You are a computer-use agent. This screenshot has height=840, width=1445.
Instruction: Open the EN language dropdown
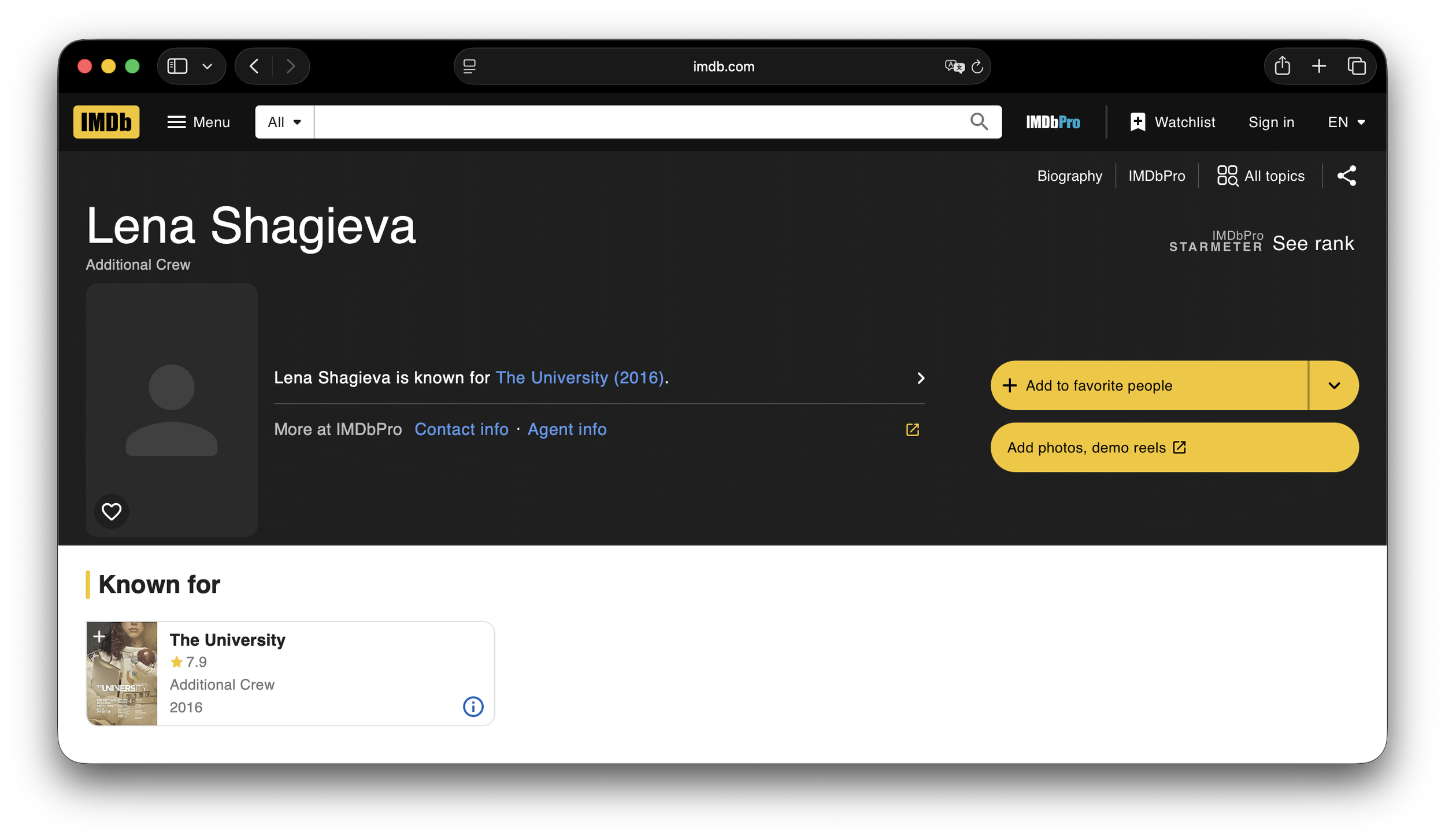[1346, 122]
